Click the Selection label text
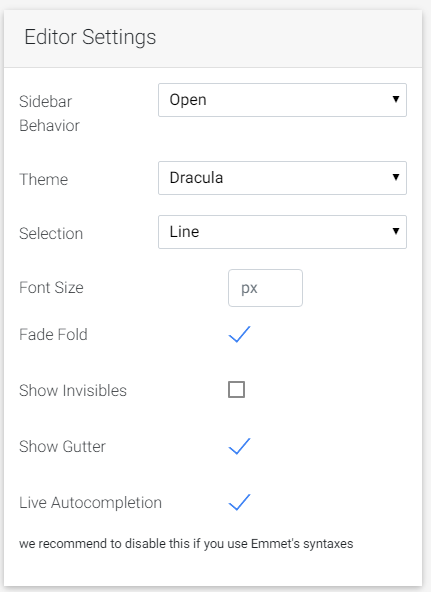Viewport: 431px width, 592px height. click(x=51, y=233)
